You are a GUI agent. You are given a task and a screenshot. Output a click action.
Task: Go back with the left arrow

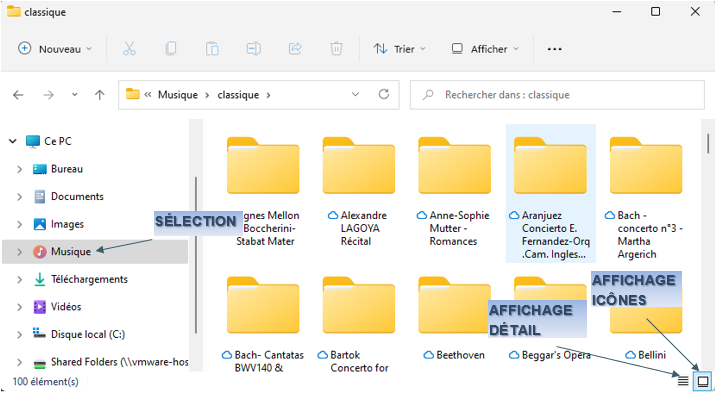coord(18,95)
